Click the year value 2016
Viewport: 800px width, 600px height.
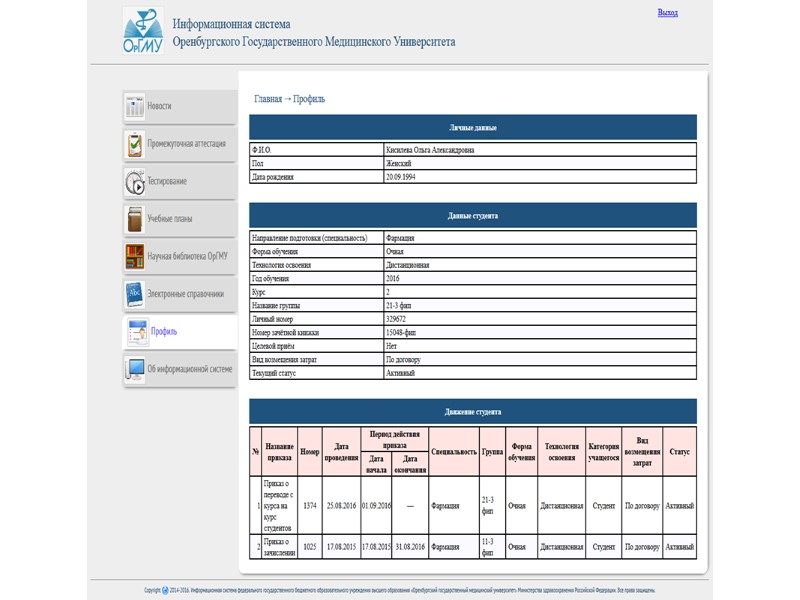pyautogui.click(x=393, y=279)
